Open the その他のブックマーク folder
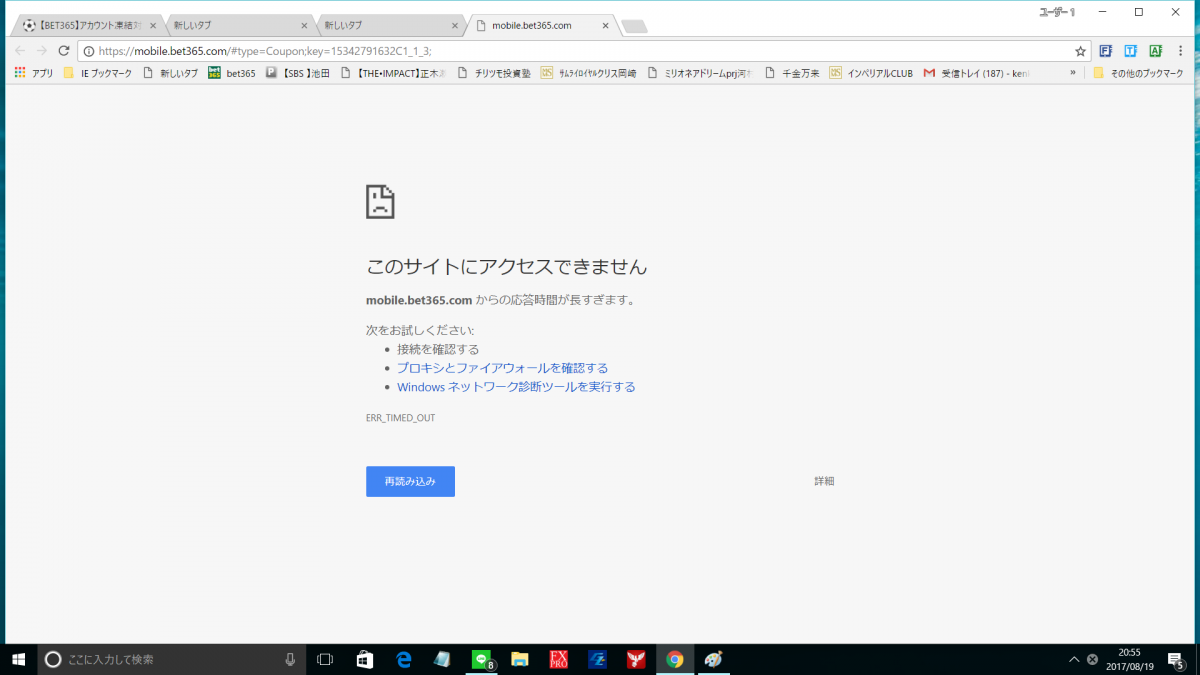Viewport: 1200px width, 675px height. click(1140, 73)
